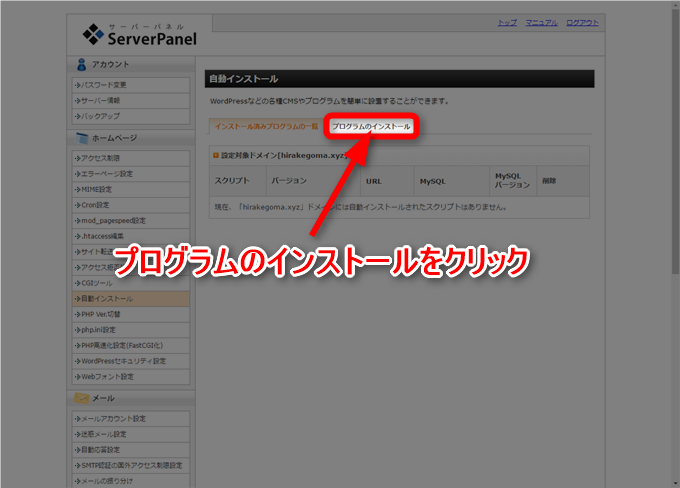680x488 pixels.
Task: Open CGIツール
Action: coord(131,283)
